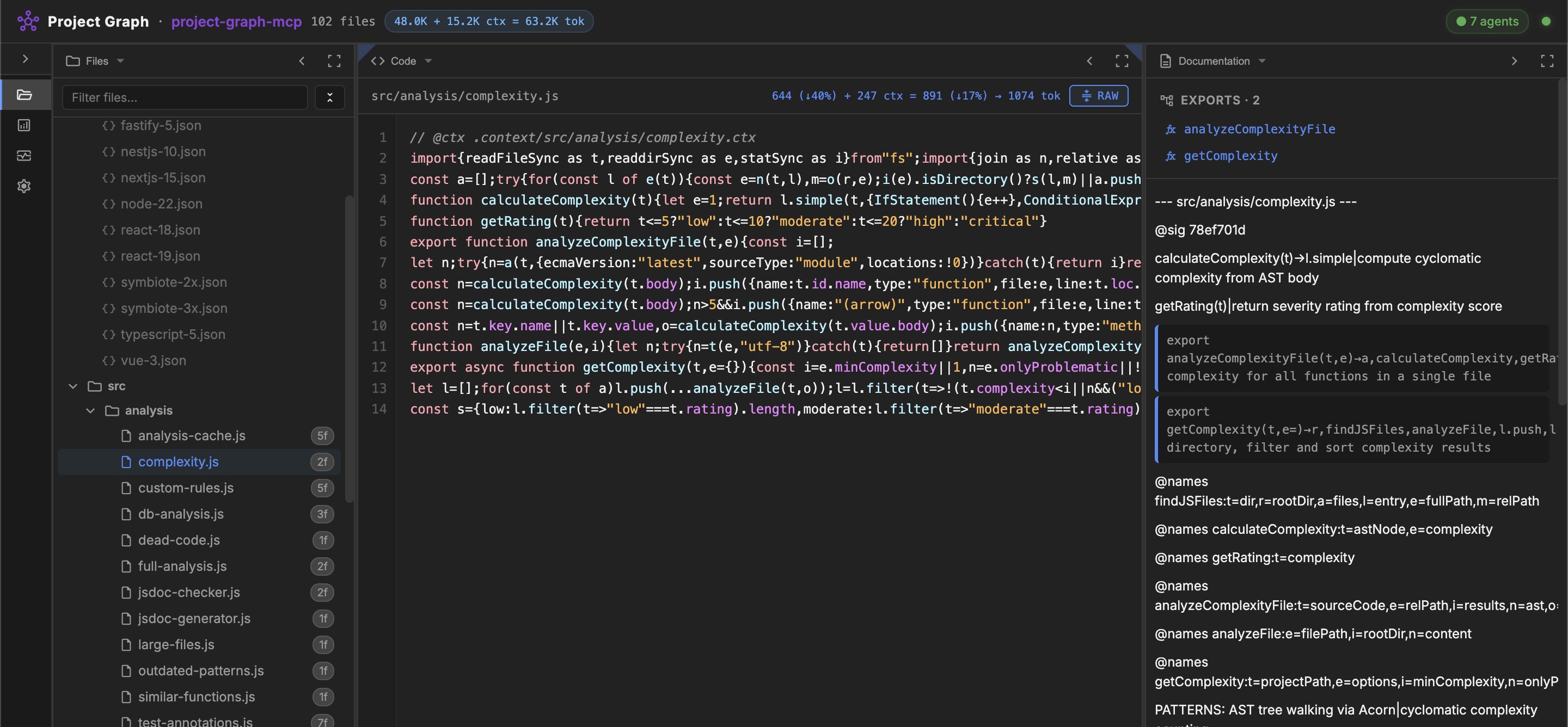The height and width of the screenshot is (727, 1568).
Task: Open settings with the gear icon
Action: 24,186
